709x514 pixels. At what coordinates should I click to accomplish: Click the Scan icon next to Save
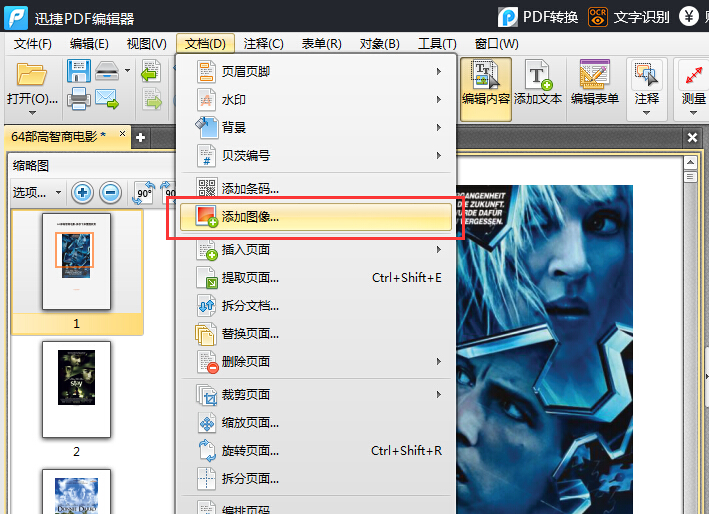point(107,71)
